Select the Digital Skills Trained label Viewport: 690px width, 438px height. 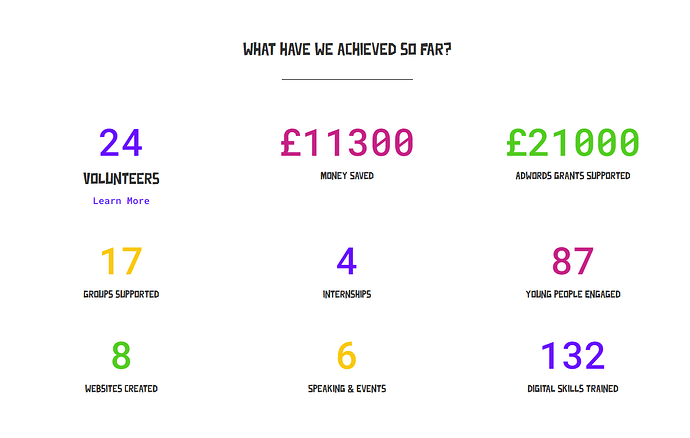point(573,389)
